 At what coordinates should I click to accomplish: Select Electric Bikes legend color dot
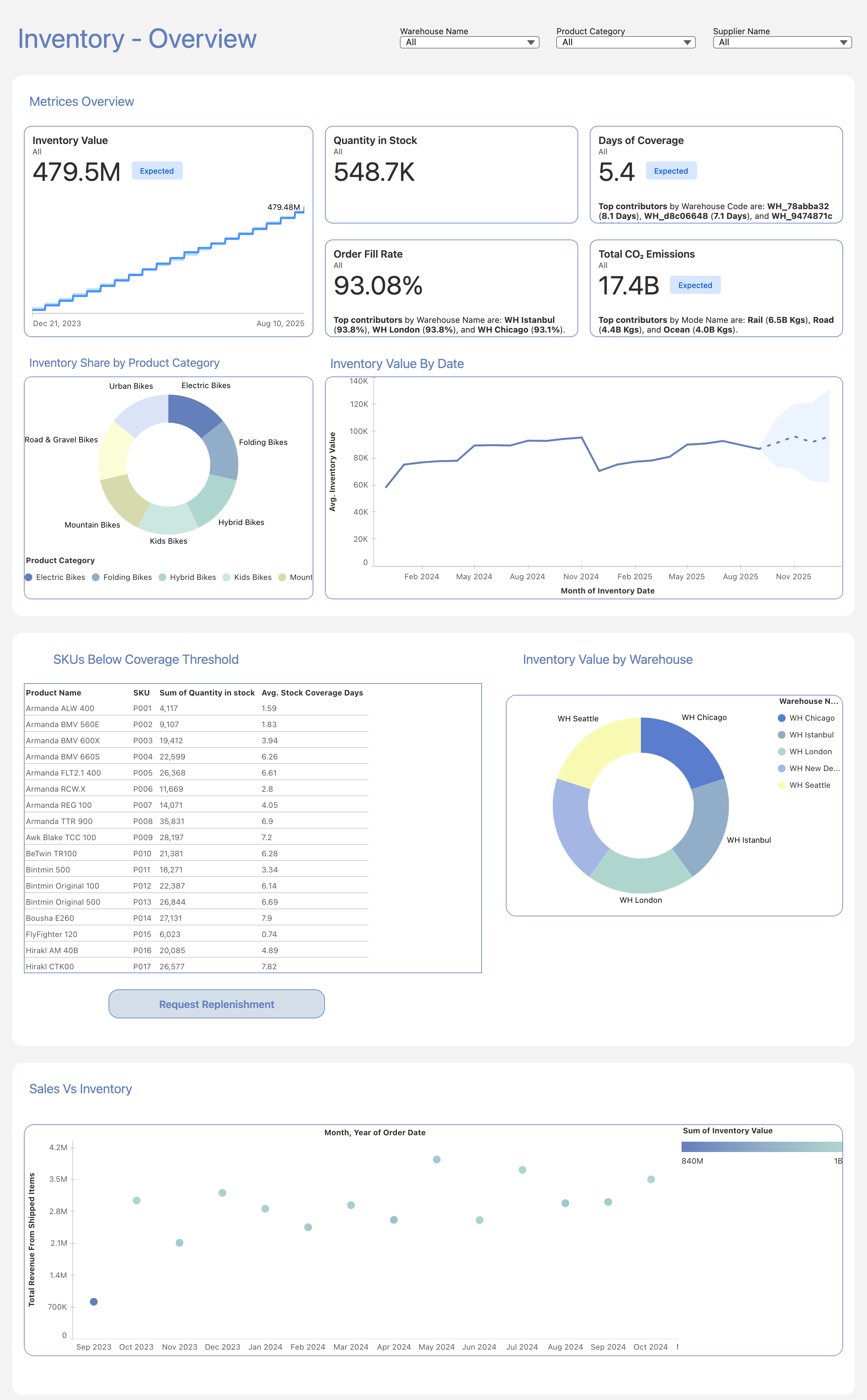(29, 577)
